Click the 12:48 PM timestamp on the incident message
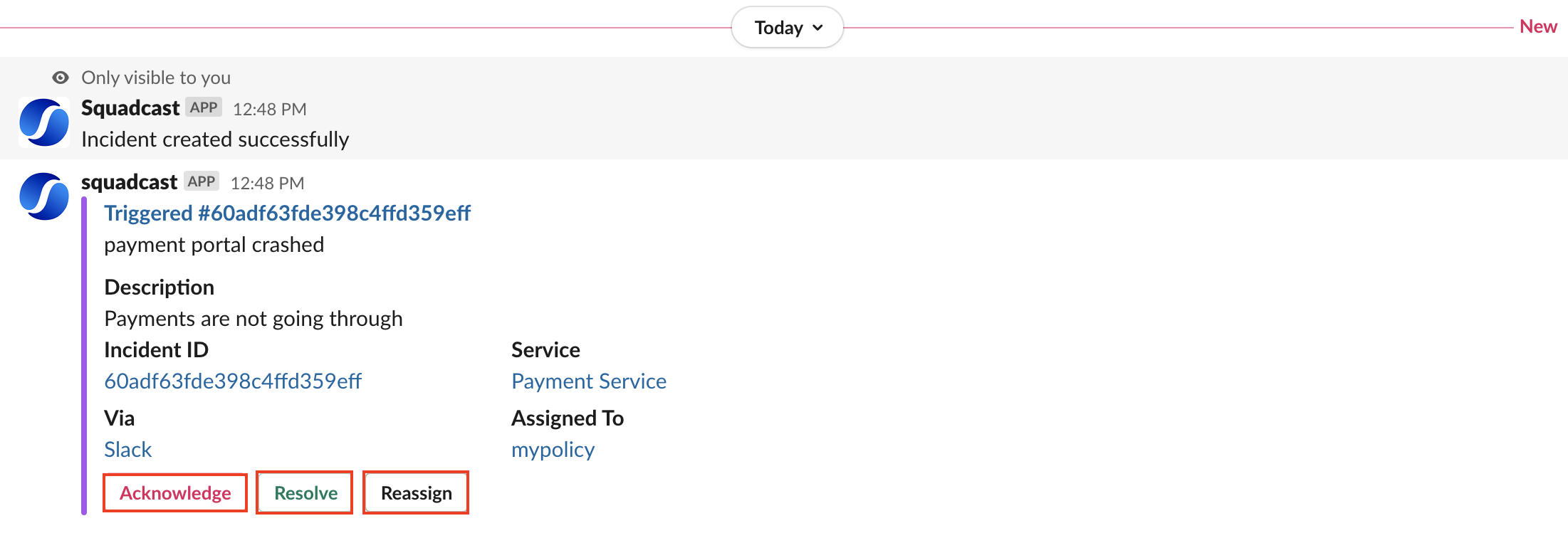The image size is (1568, 538). coord(267,183)
